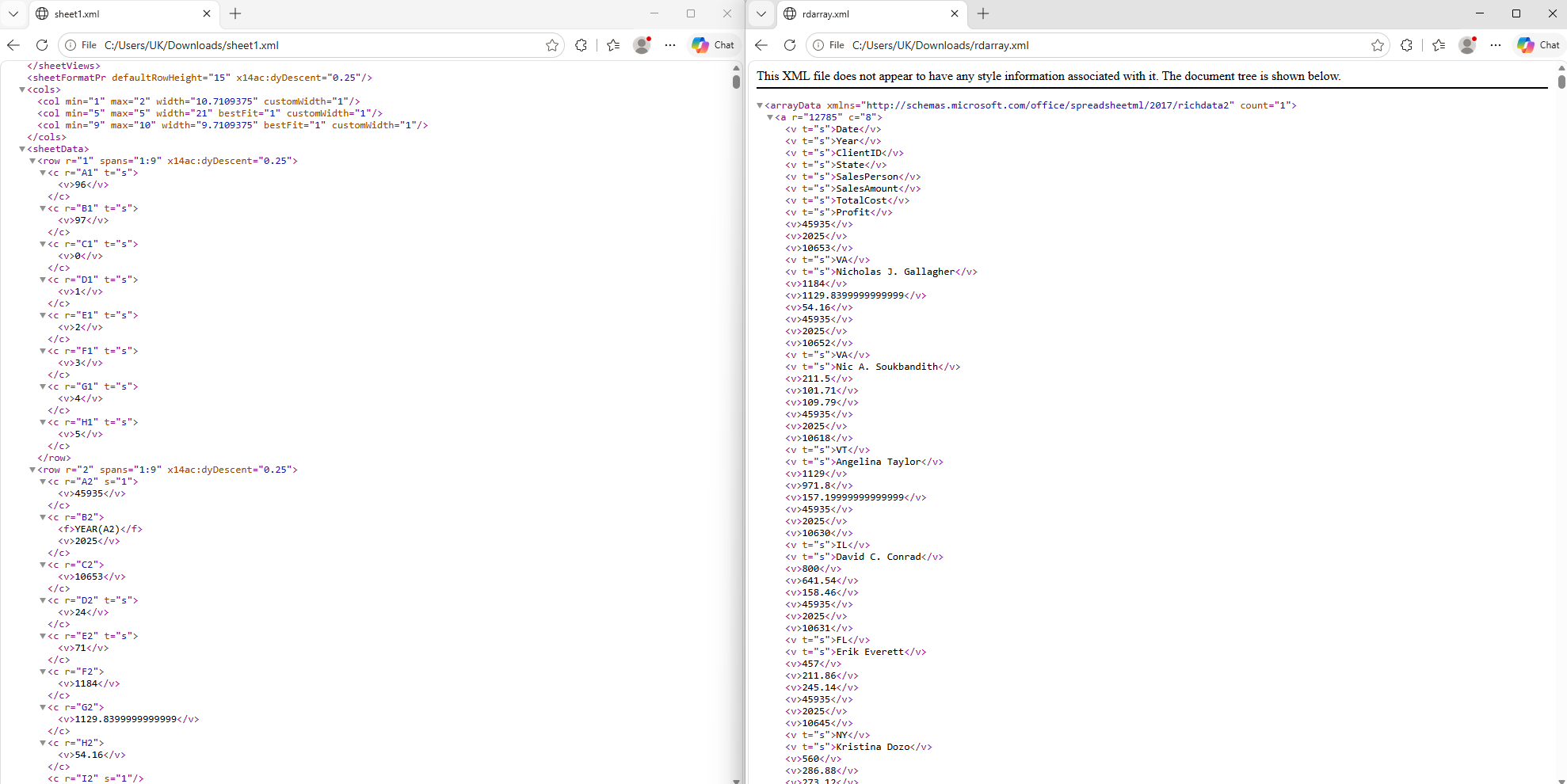Open Favorites list in sheet1.xml window
1567x784 pixels.
pyautogui.click(x=613, y=45)
